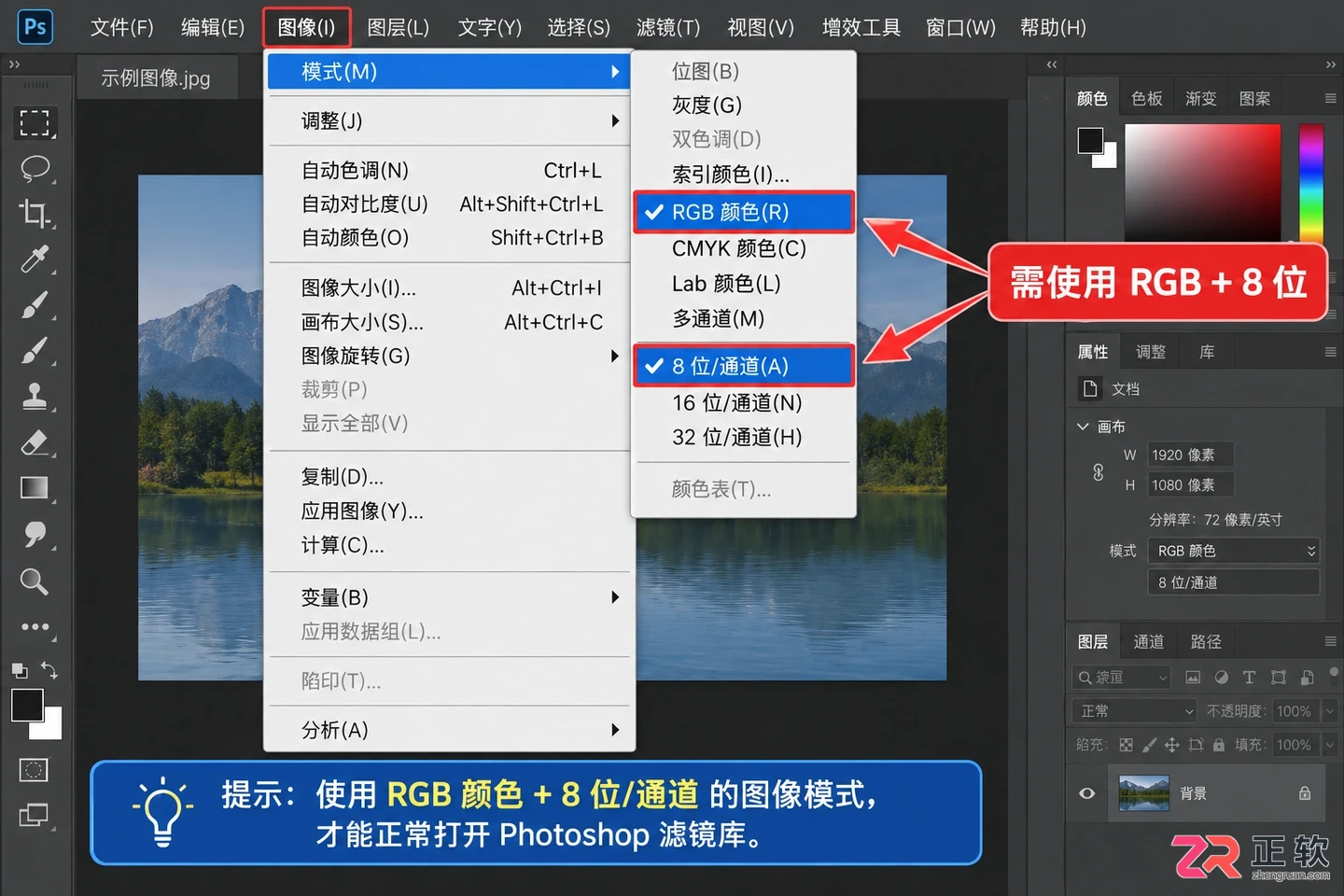Open the three-dot Edit Toolbar menu
The height and width of the screenshot is (896, 1344).
pyautogui.click(x=35, y=627)
